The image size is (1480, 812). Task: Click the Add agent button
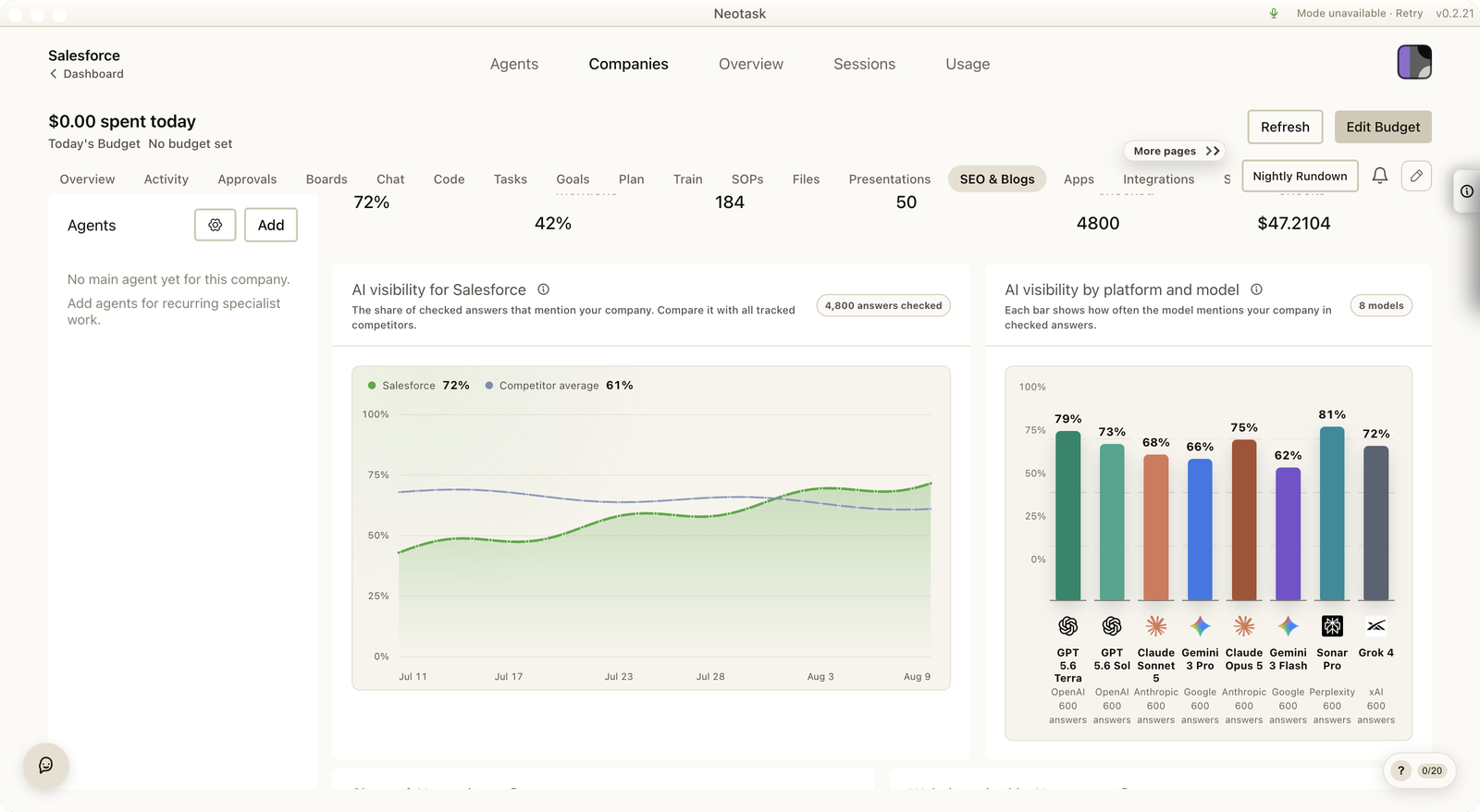click(x=271, y=225)
